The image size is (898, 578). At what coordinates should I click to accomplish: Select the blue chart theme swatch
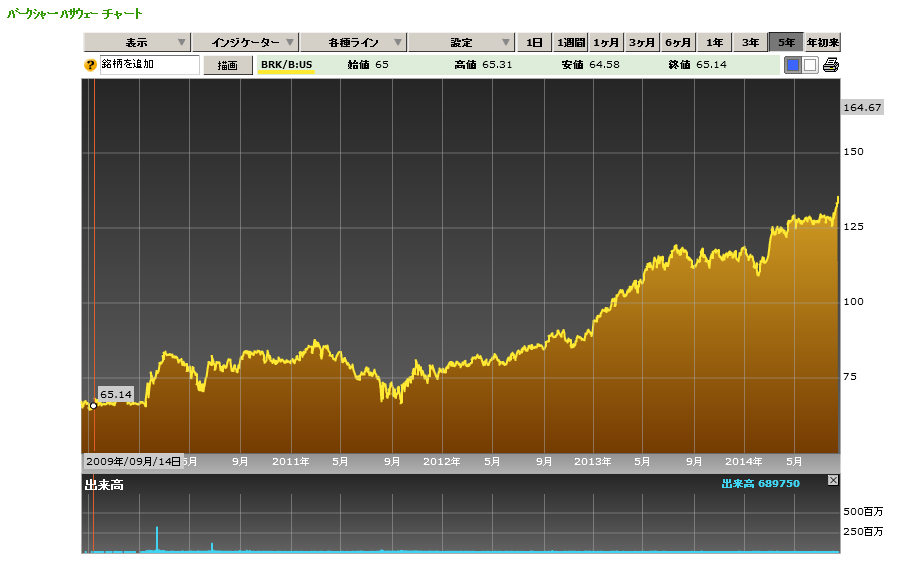(793, 65)
